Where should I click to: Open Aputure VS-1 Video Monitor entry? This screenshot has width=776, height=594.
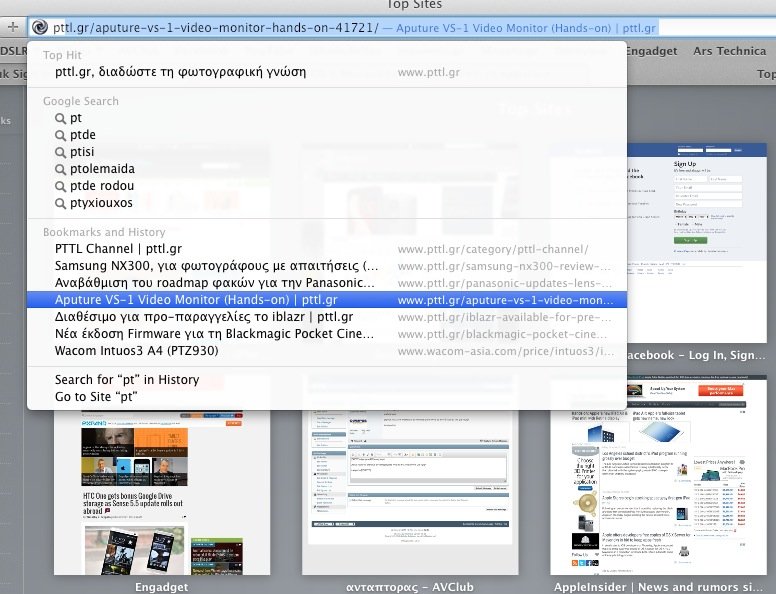click(x=327, y=299)
